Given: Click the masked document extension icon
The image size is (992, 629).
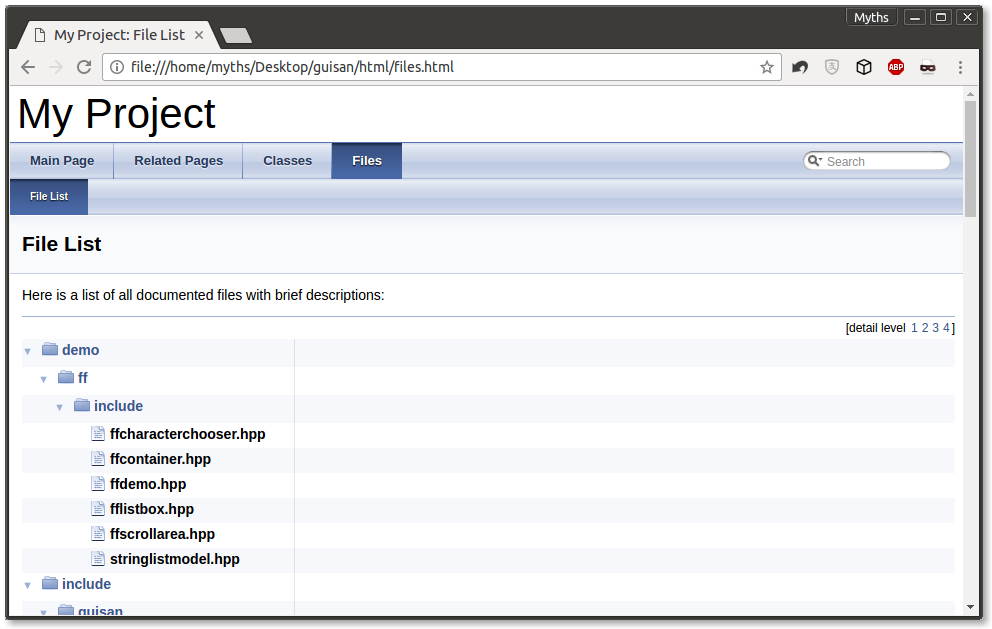Looking at the screenshot, I should click(928, 67).
